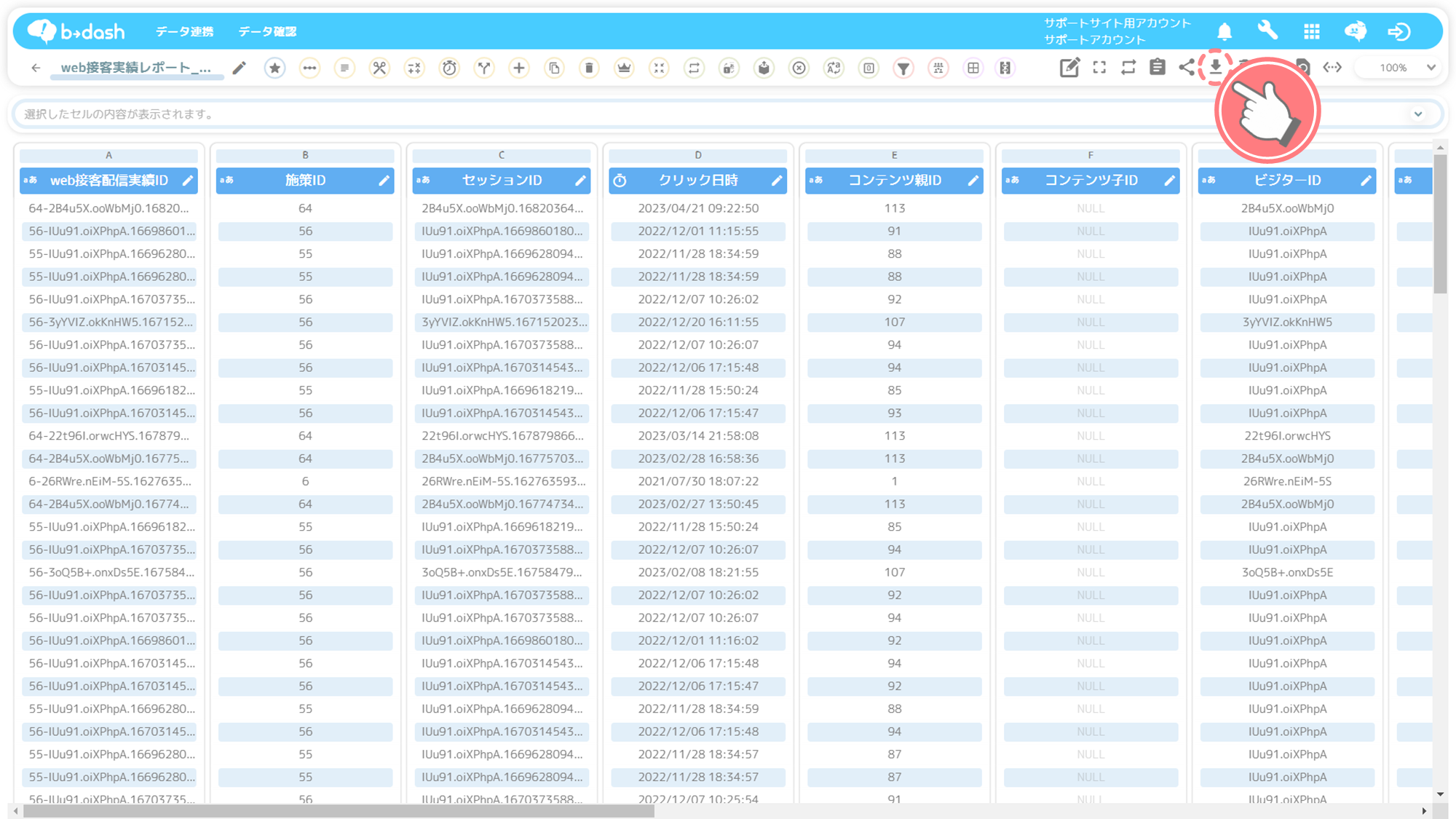
Task: Click the zero-in-box toolbar icon
Action: coord(869,68)
